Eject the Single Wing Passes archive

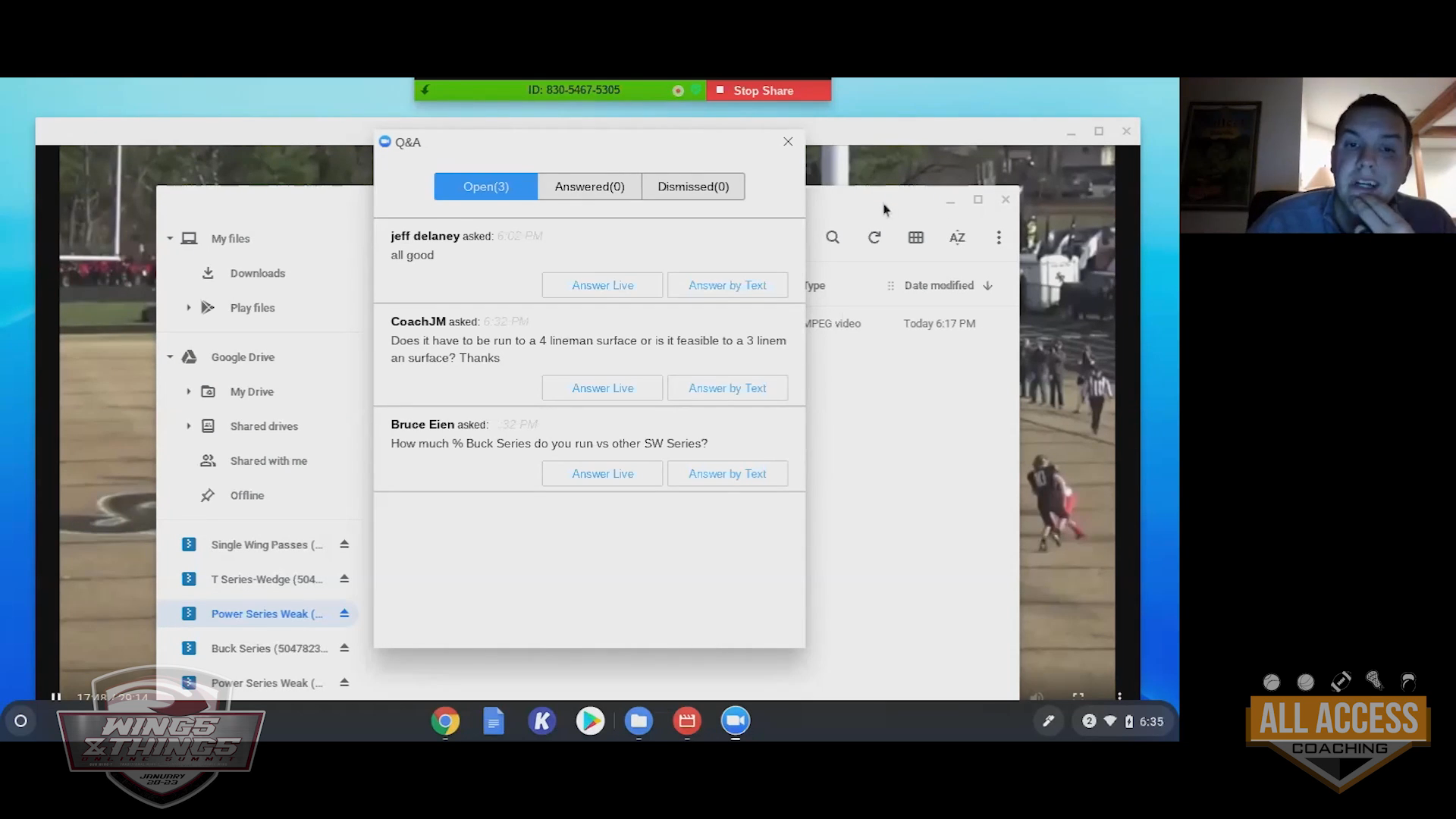(344, 544)
